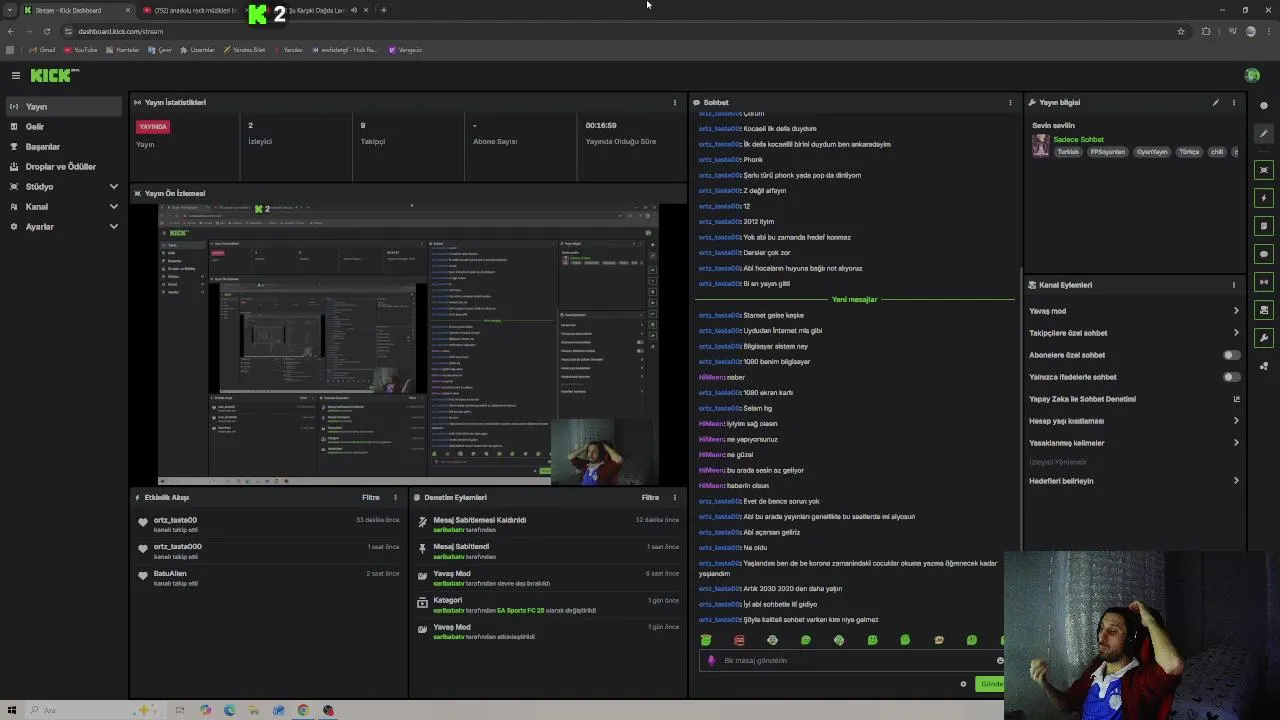Reload the browser page

(46, 31)
